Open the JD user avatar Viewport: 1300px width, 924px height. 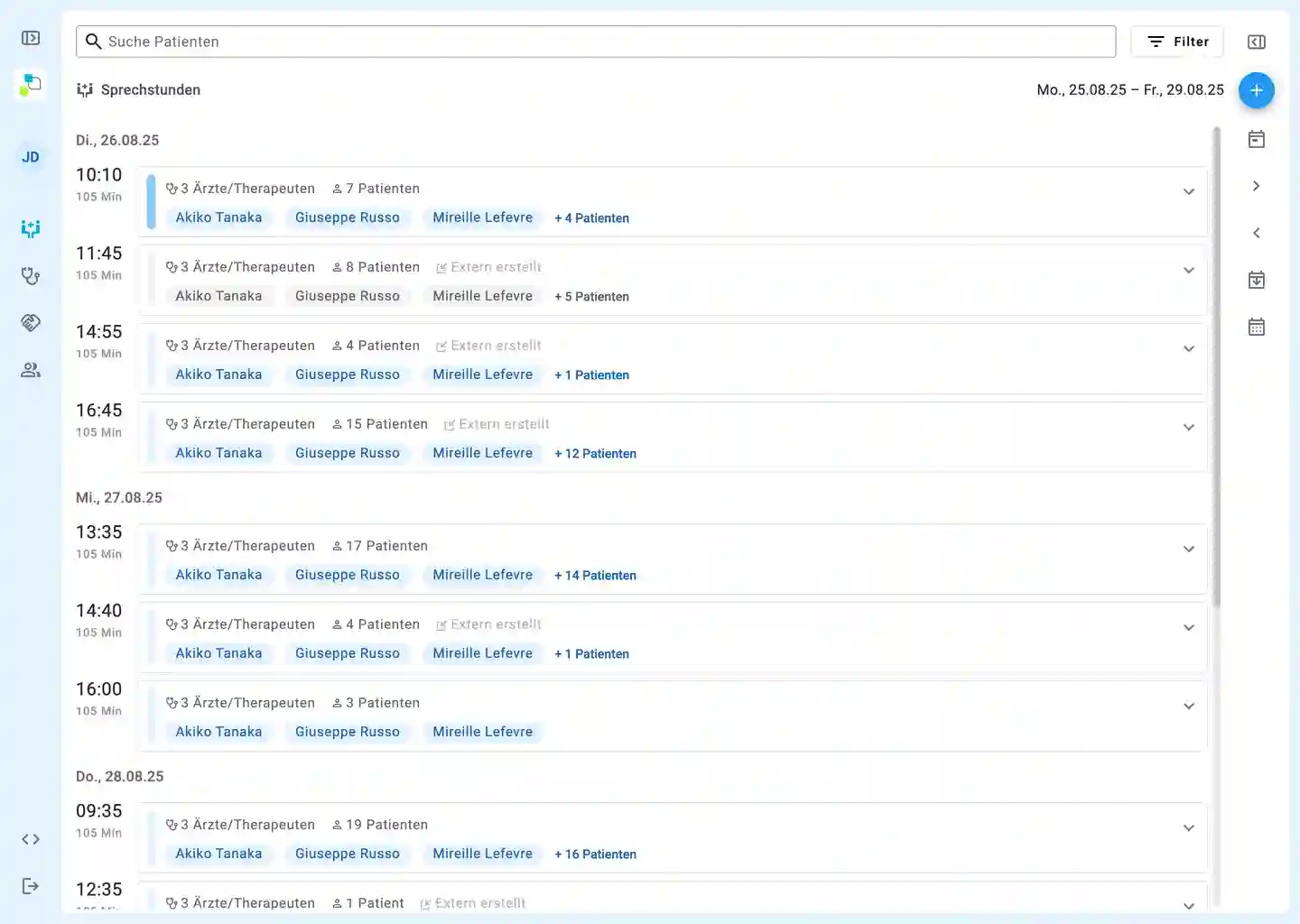click(31, 157)
